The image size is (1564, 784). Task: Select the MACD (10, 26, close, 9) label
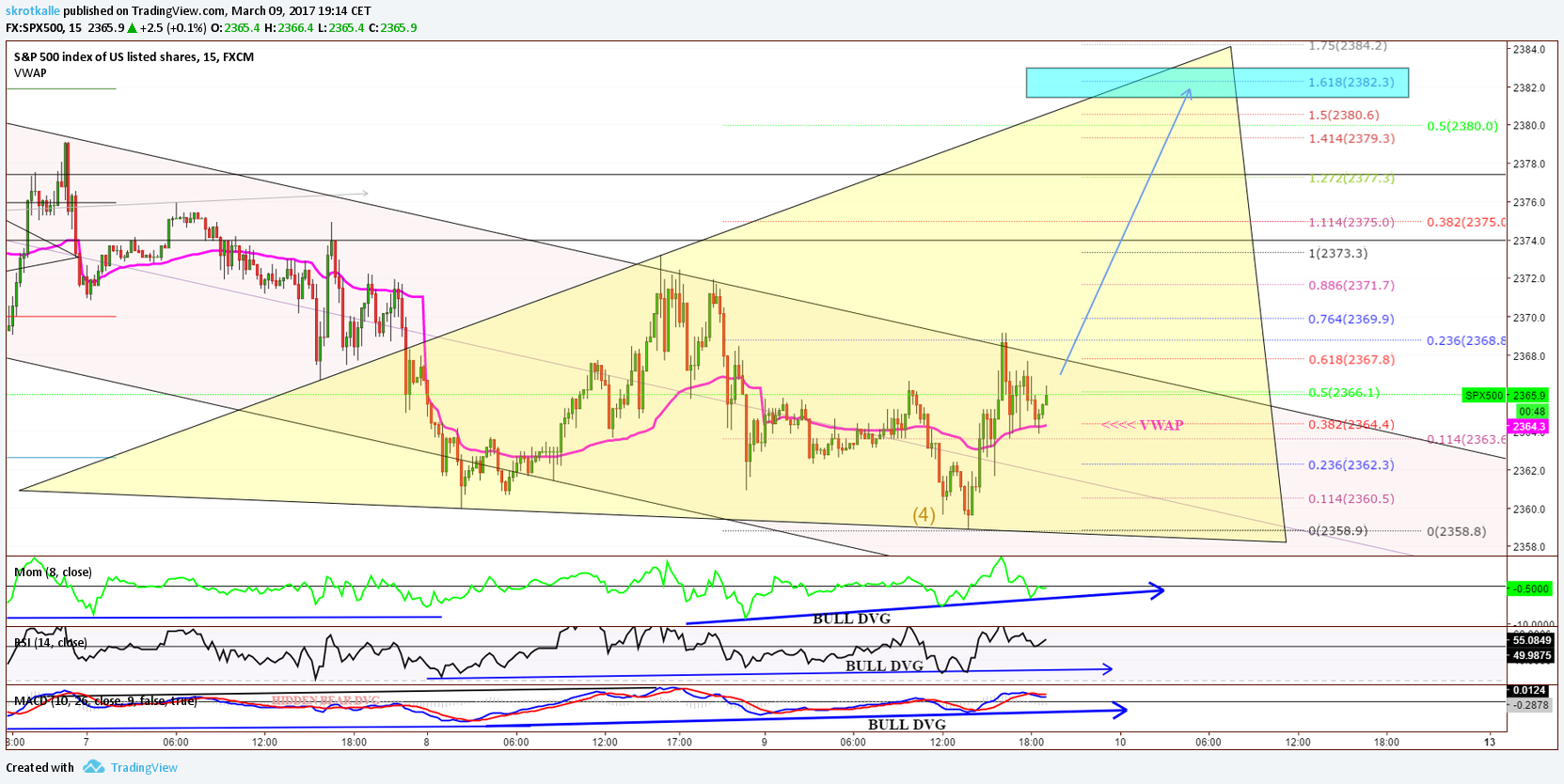click(105, 700)
